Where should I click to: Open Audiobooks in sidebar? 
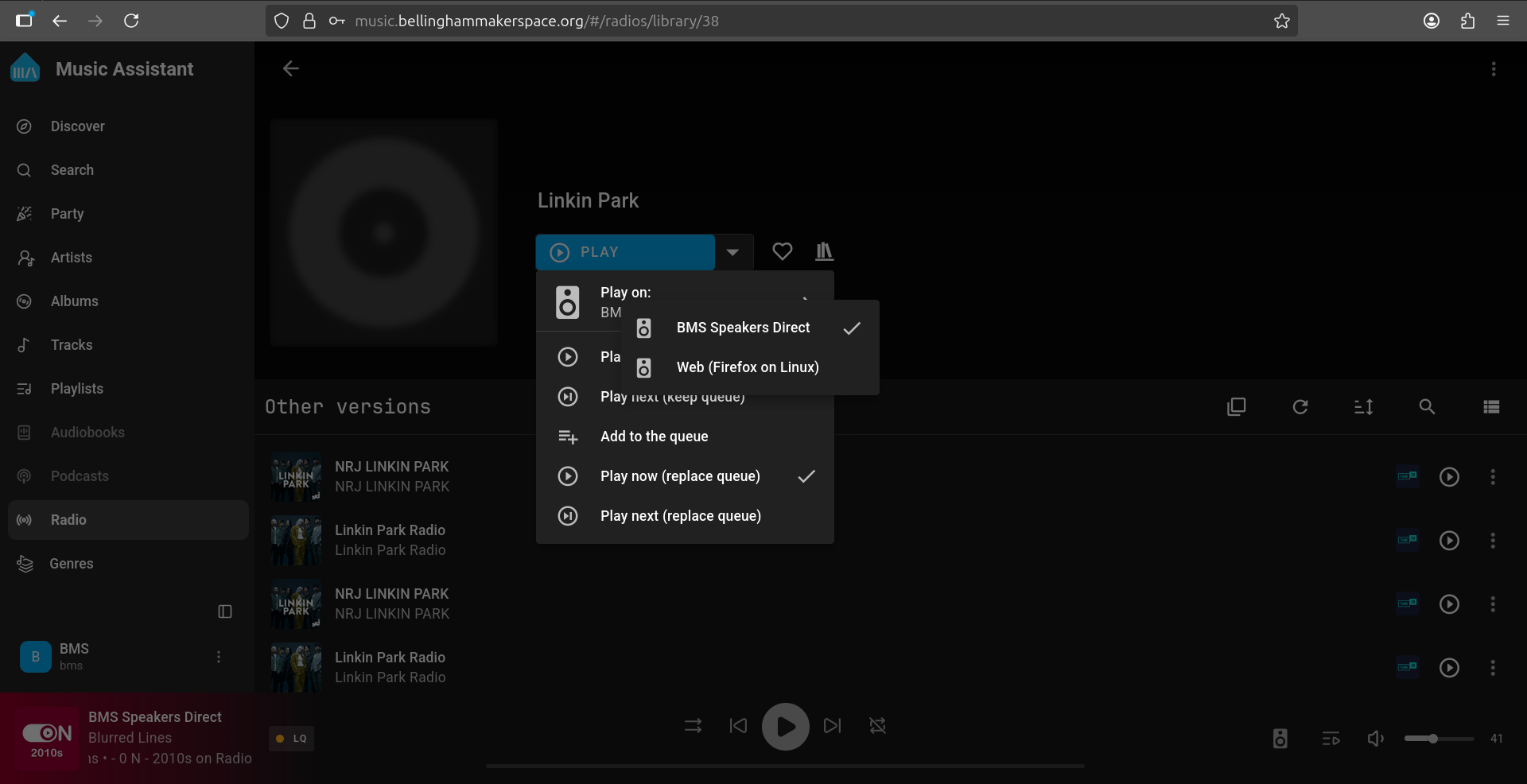click(127, 433)
